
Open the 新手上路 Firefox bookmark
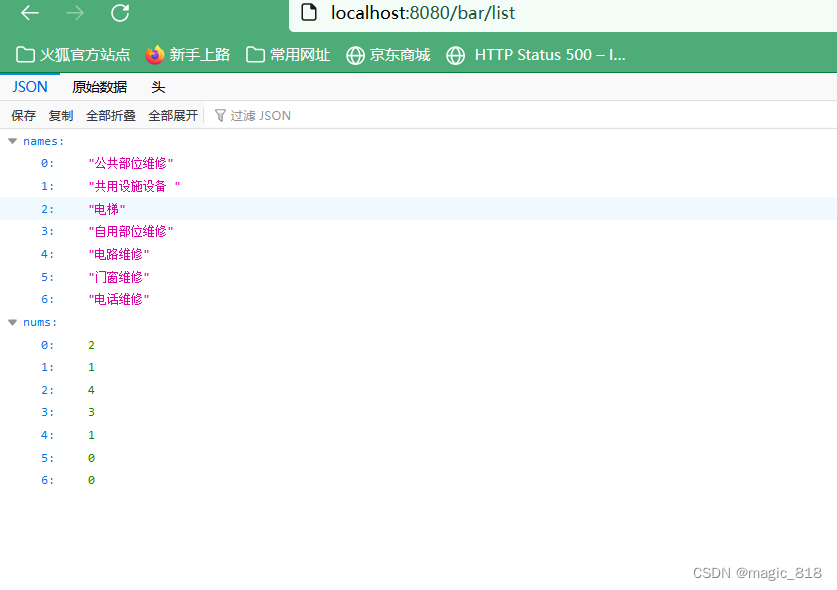coord(188,54)
